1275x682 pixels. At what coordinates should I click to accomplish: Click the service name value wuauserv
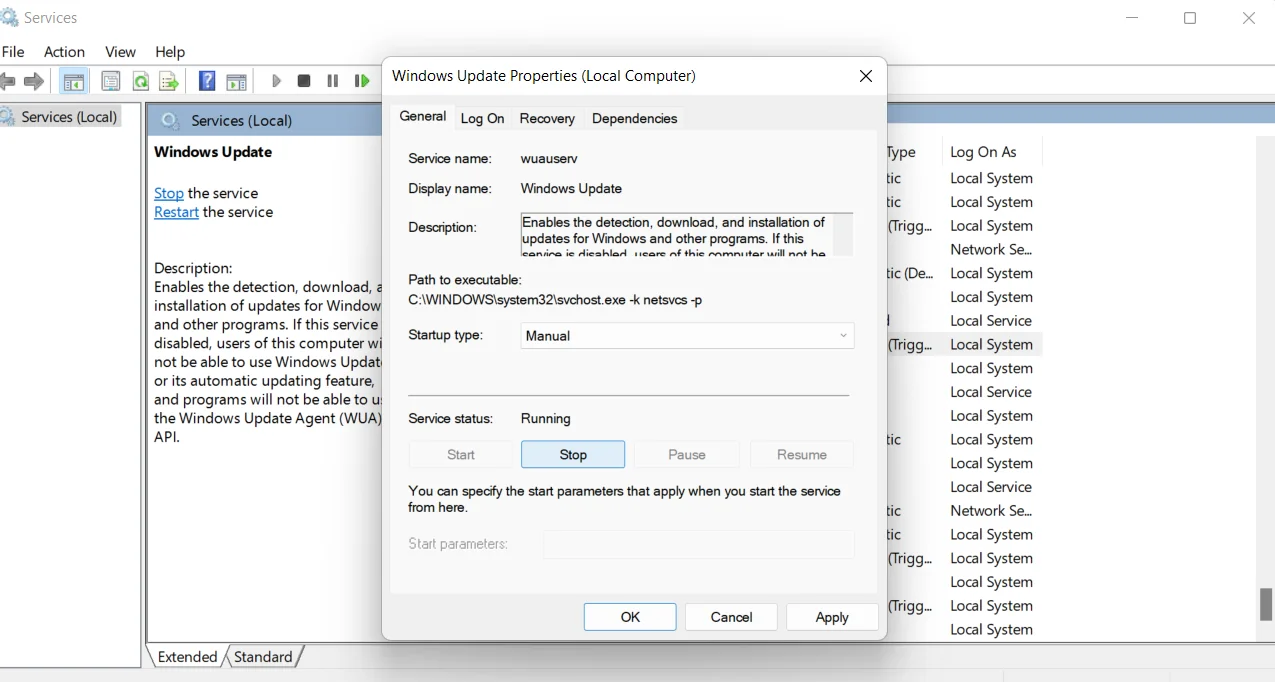pyautogui.click(x=549, y=158)
